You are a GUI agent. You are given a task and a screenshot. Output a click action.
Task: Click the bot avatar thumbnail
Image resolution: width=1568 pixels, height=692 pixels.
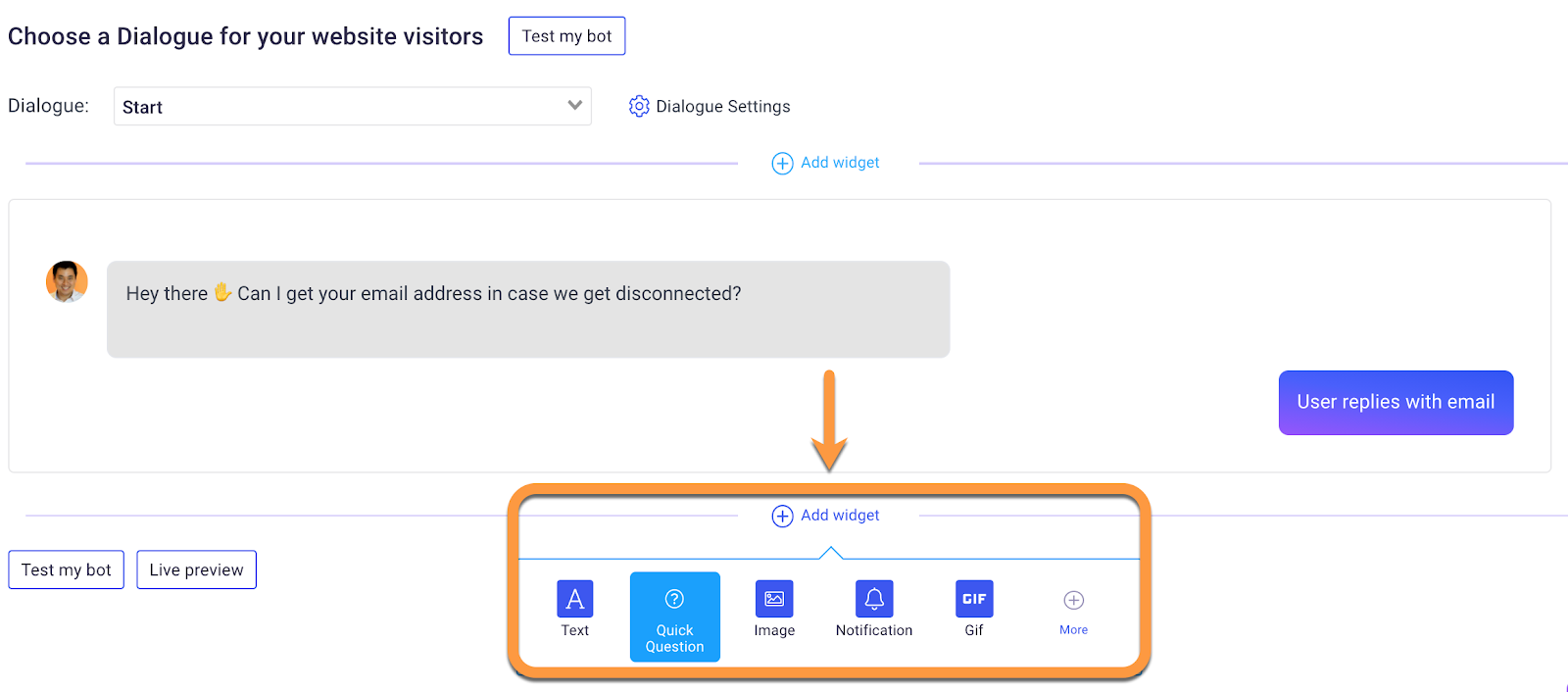pyautogui.click(x=67, y=281)
